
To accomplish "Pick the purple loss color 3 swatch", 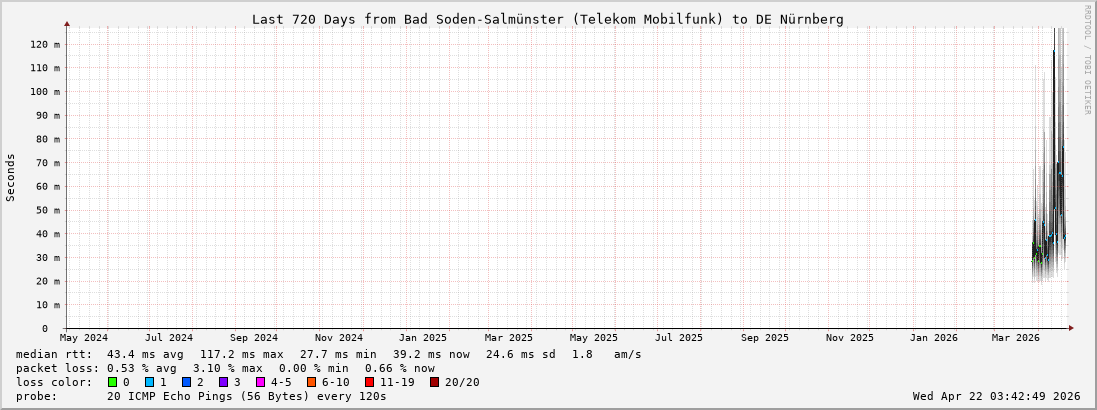I will [223, 382].
